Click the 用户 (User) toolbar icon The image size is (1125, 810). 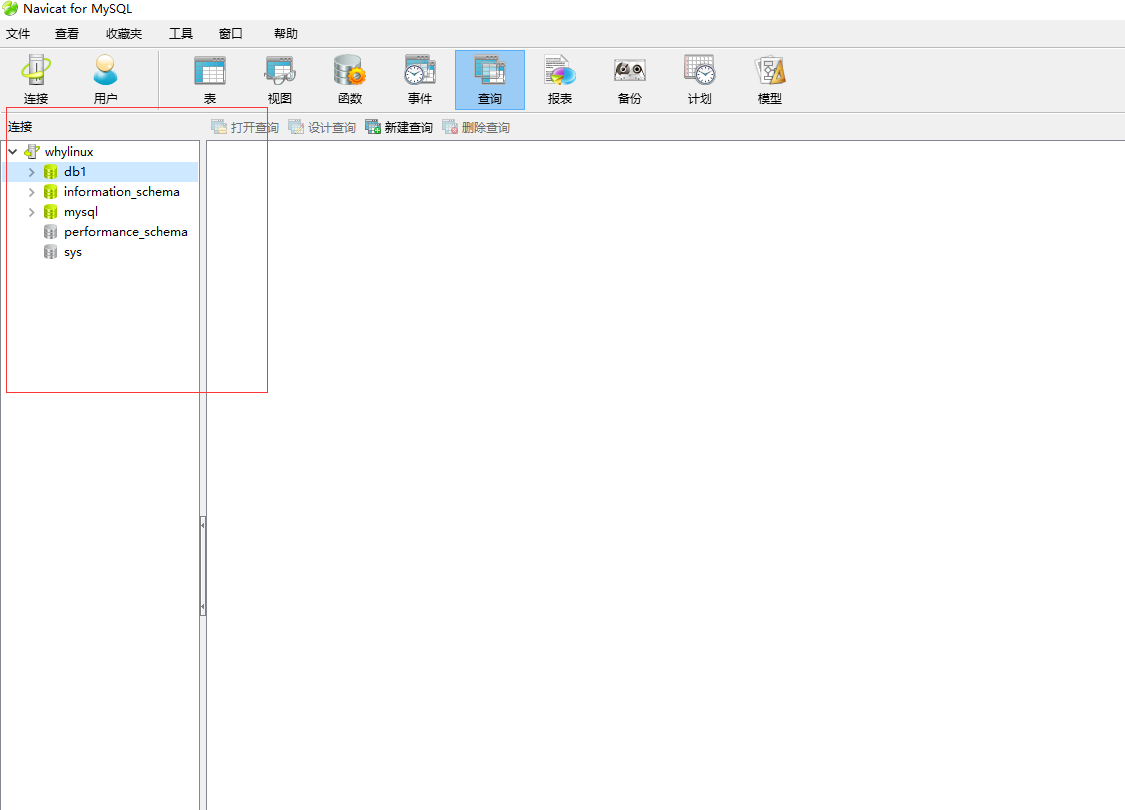[105, 80]
